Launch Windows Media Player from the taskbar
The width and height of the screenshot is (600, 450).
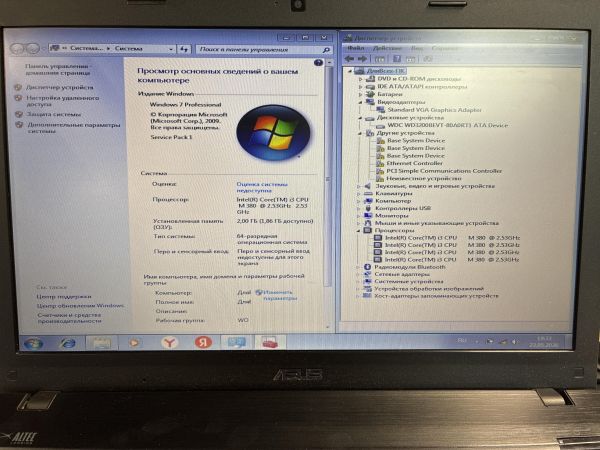coord(134,343)
